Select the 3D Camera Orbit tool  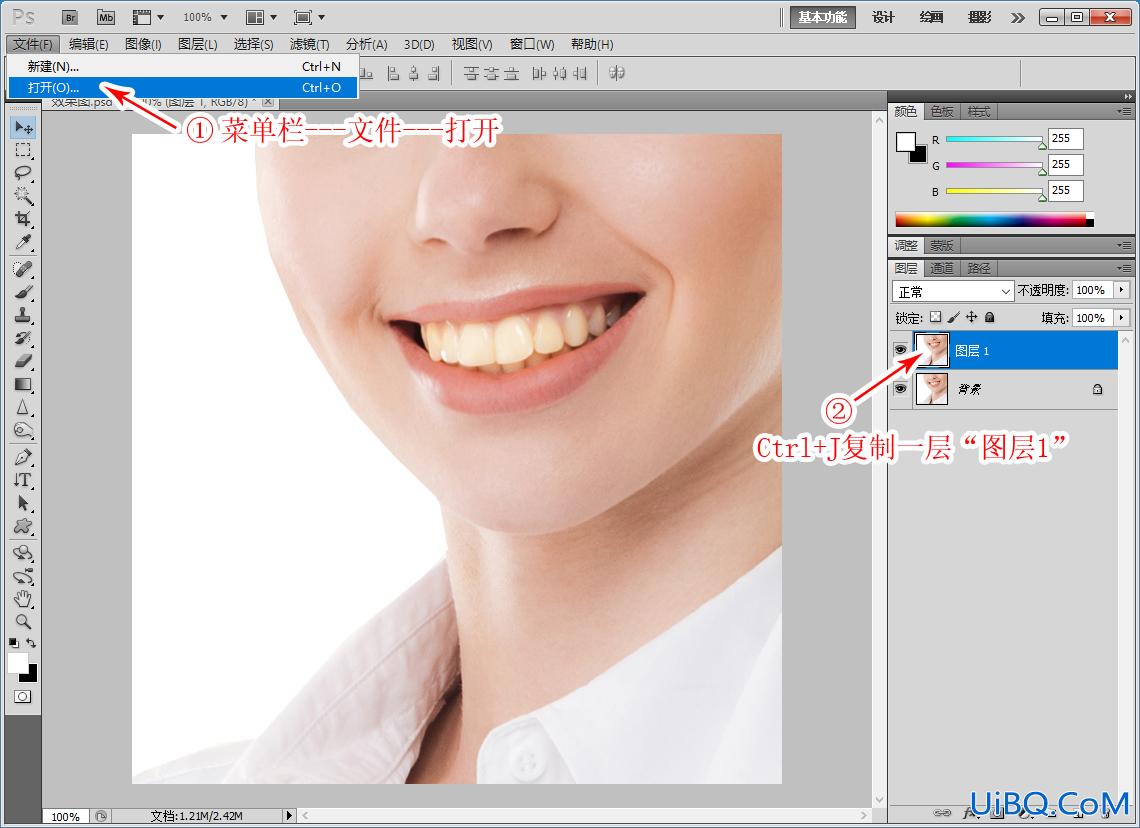click(23, 576)
